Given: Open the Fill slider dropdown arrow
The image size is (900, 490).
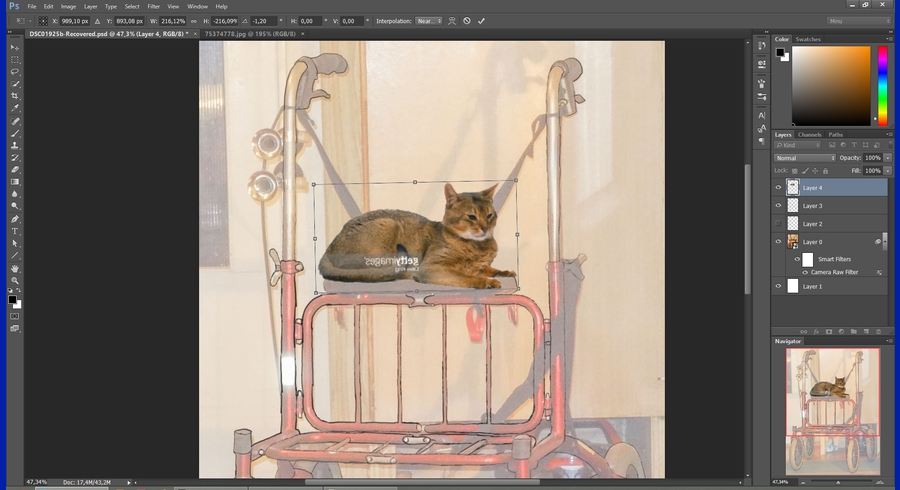Looking at the screenshot, I should pyautogui.click(x=887, y=171).
